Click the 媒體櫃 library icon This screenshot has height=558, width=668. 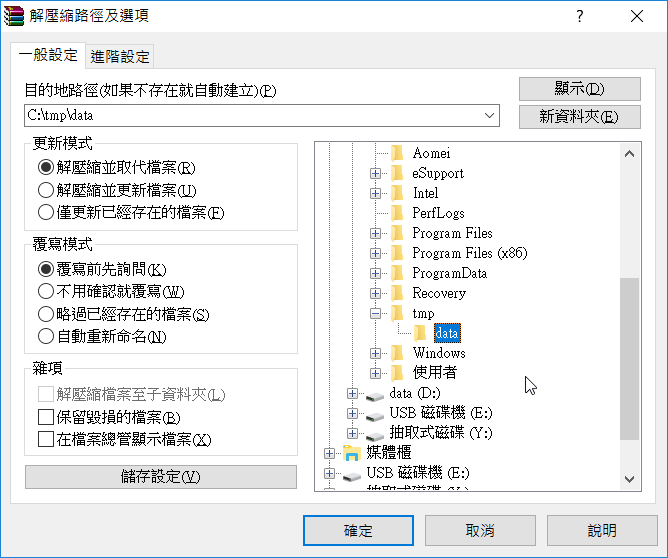(x=352, y=453)
